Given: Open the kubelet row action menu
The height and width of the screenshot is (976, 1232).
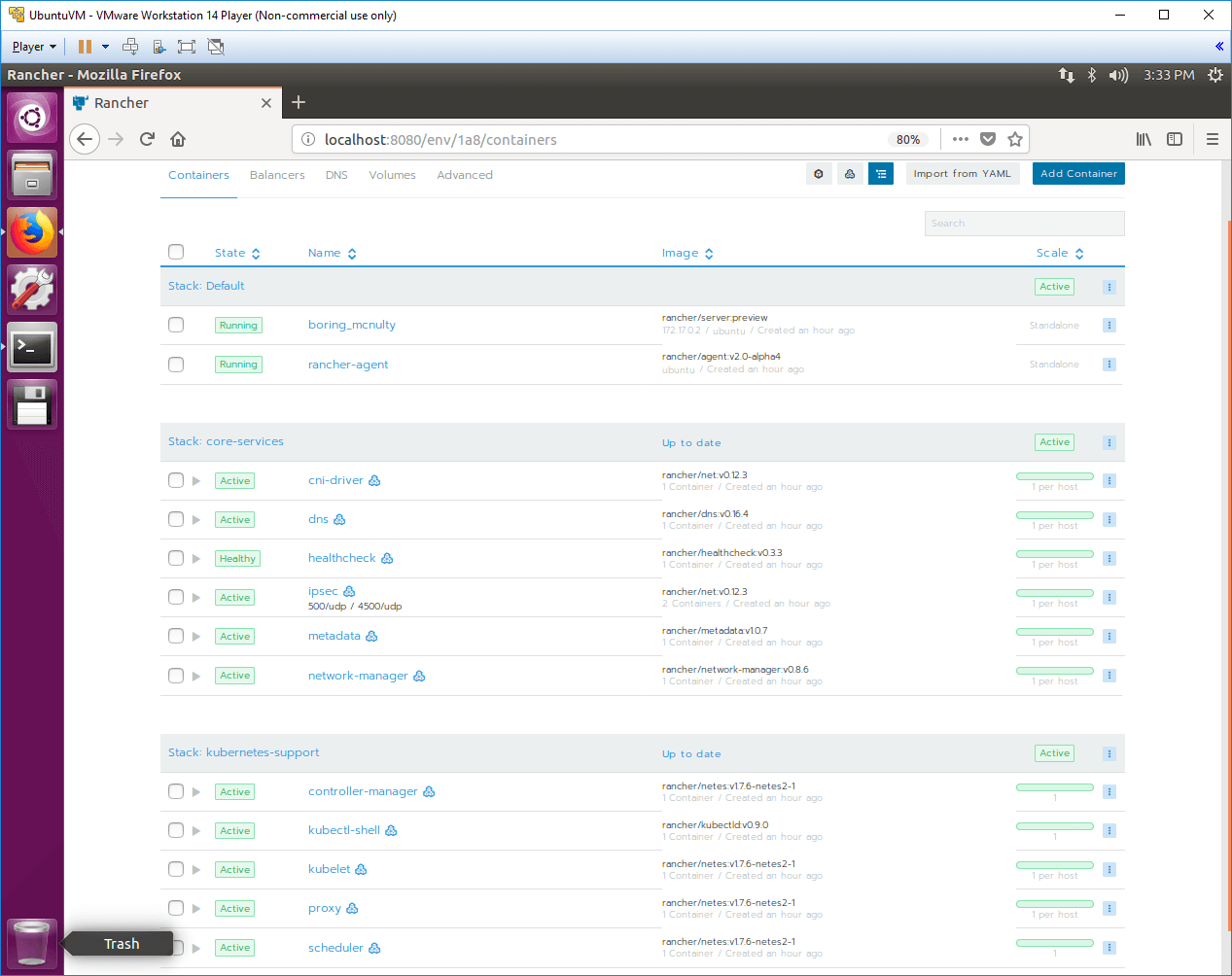Looking at the screenshot, I should coord(1109,870).
